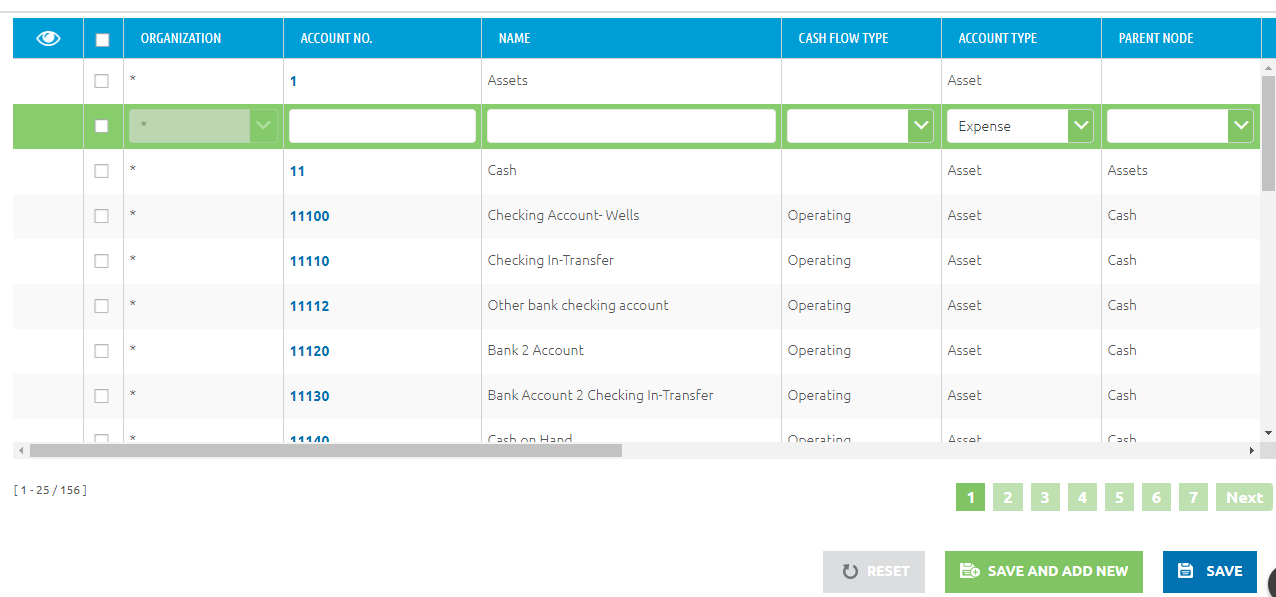Open account number 11130 link
The width and height of the screenshot is (1276, 597).
[309, 396]
